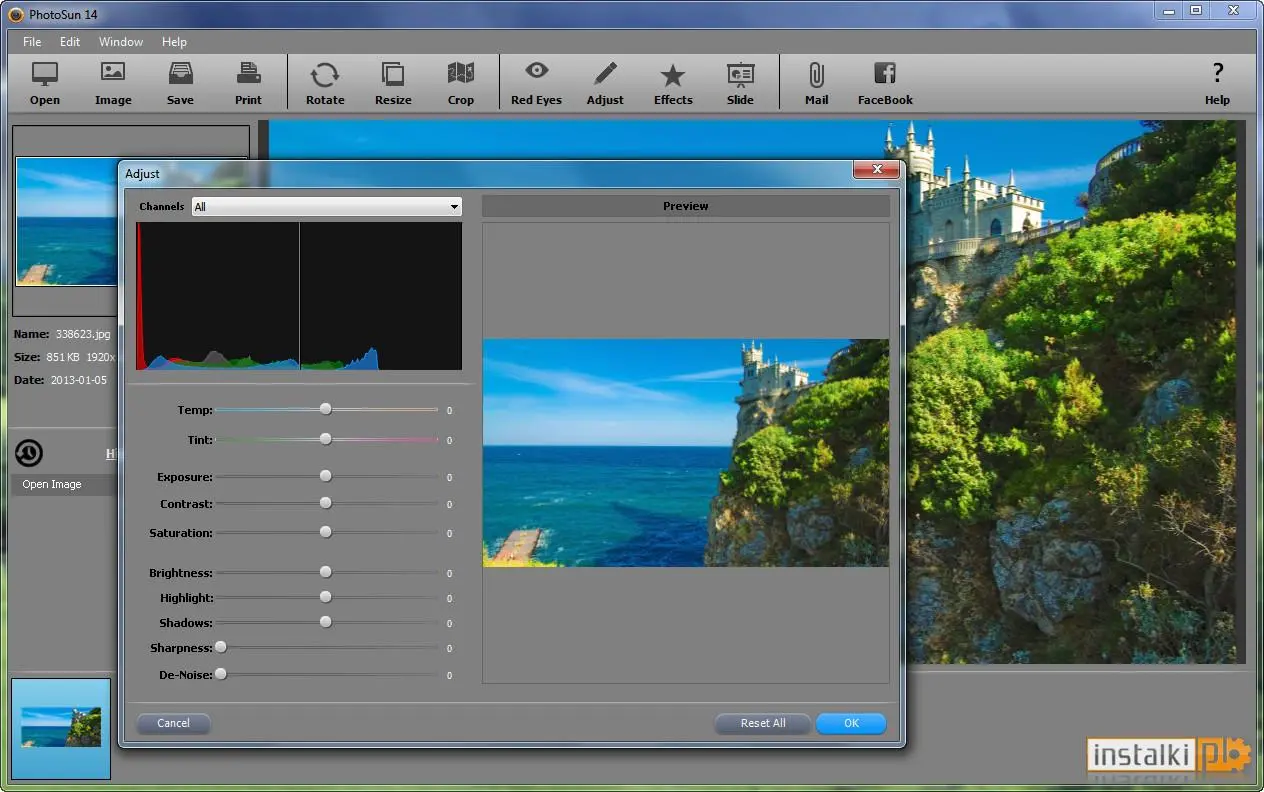Screen dimensions: 1264x792
Task: Choose the Crop tool in the toolbar
Action: [x=461, y=74]
